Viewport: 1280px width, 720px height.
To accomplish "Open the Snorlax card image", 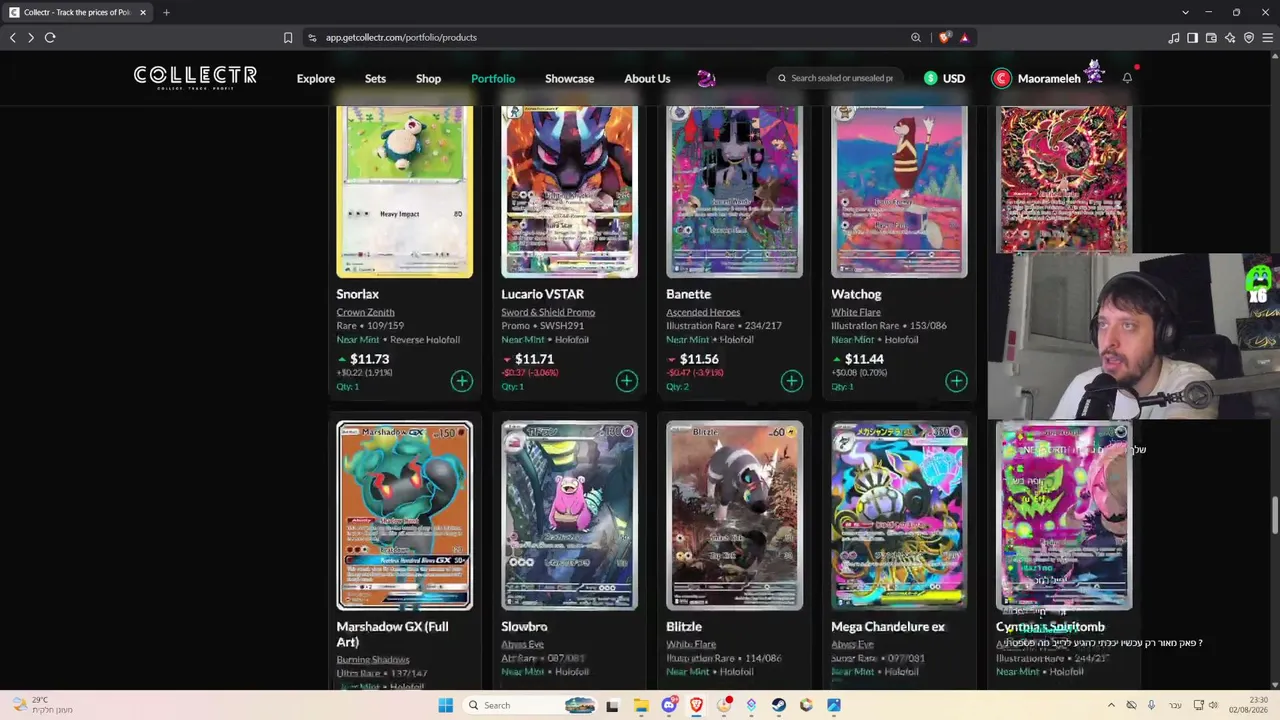I will coord(404,191).
